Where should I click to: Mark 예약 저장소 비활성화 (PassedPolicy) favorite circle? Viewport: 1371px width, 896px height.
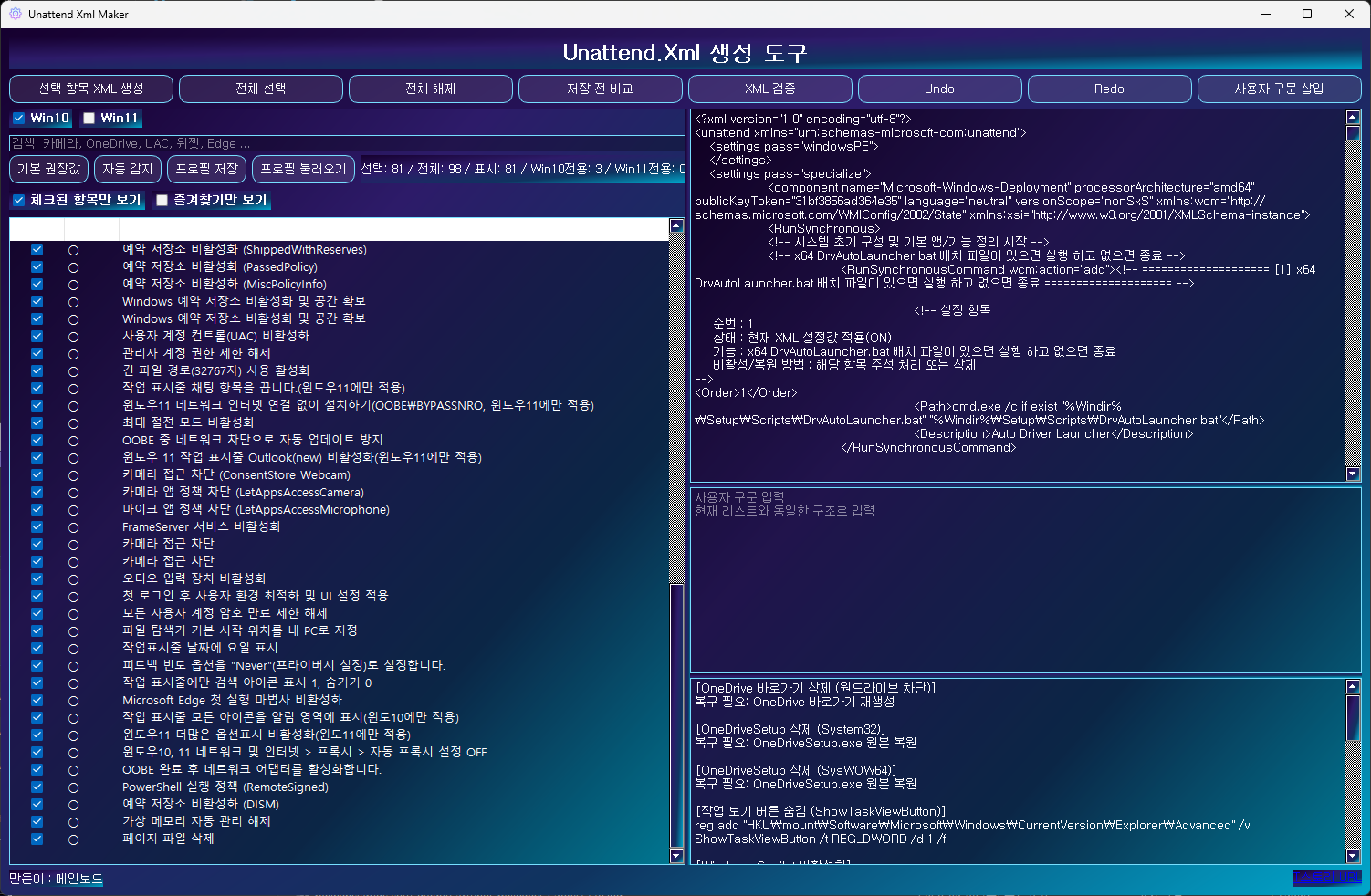(73, 267)
